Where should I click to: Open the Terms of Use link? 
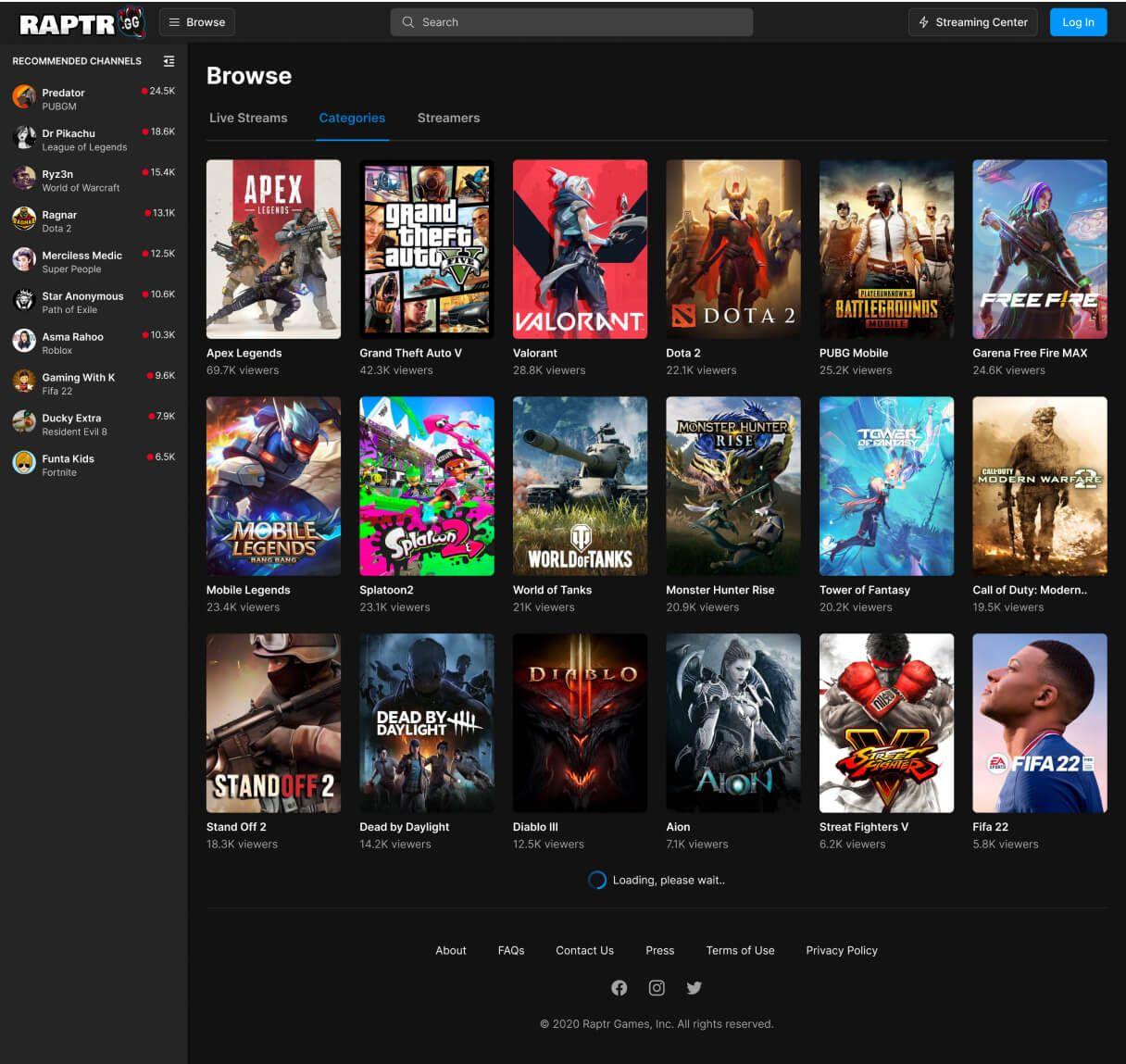click(740, 950)
